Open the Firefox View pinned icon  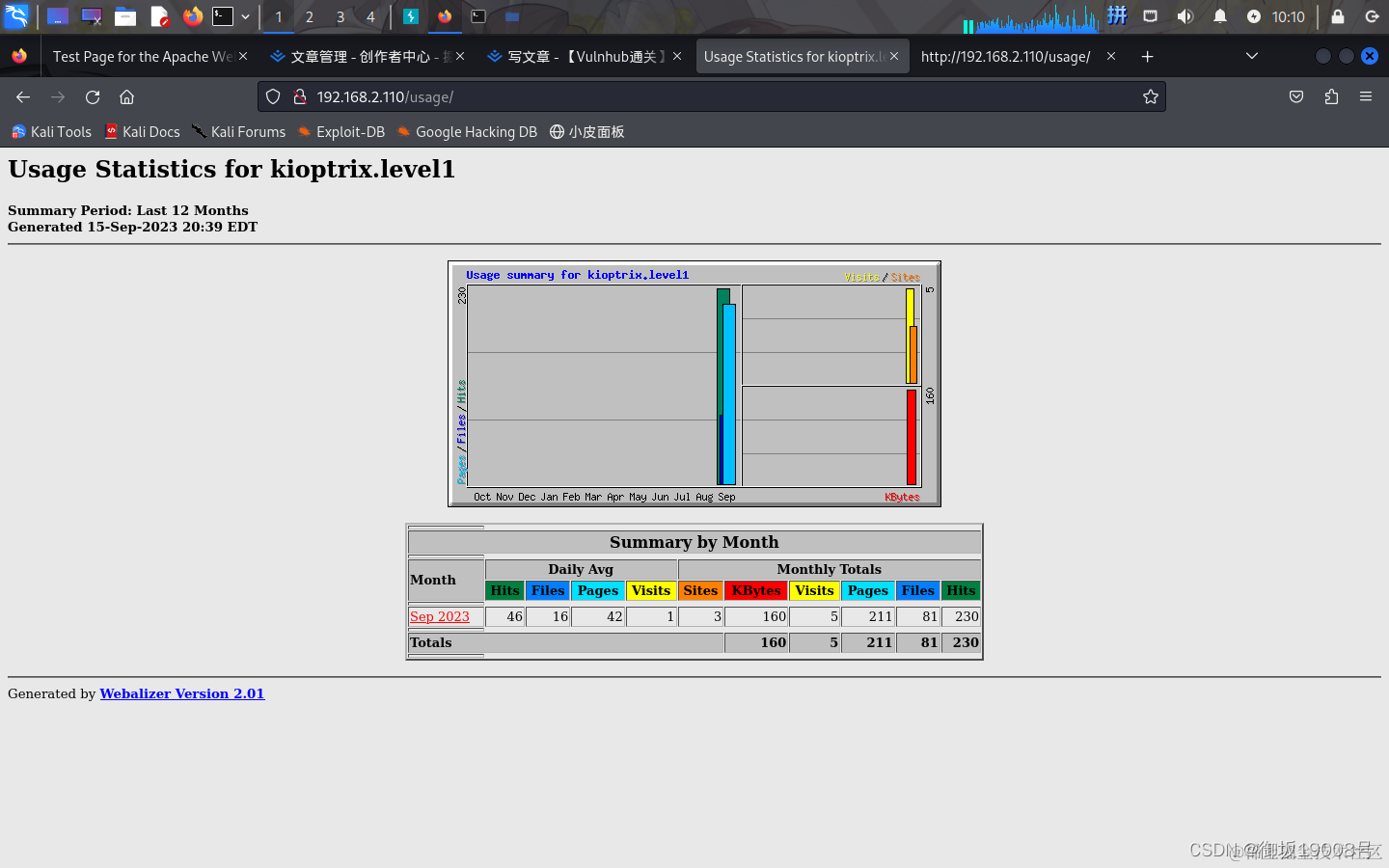click(x=19, y=57)
